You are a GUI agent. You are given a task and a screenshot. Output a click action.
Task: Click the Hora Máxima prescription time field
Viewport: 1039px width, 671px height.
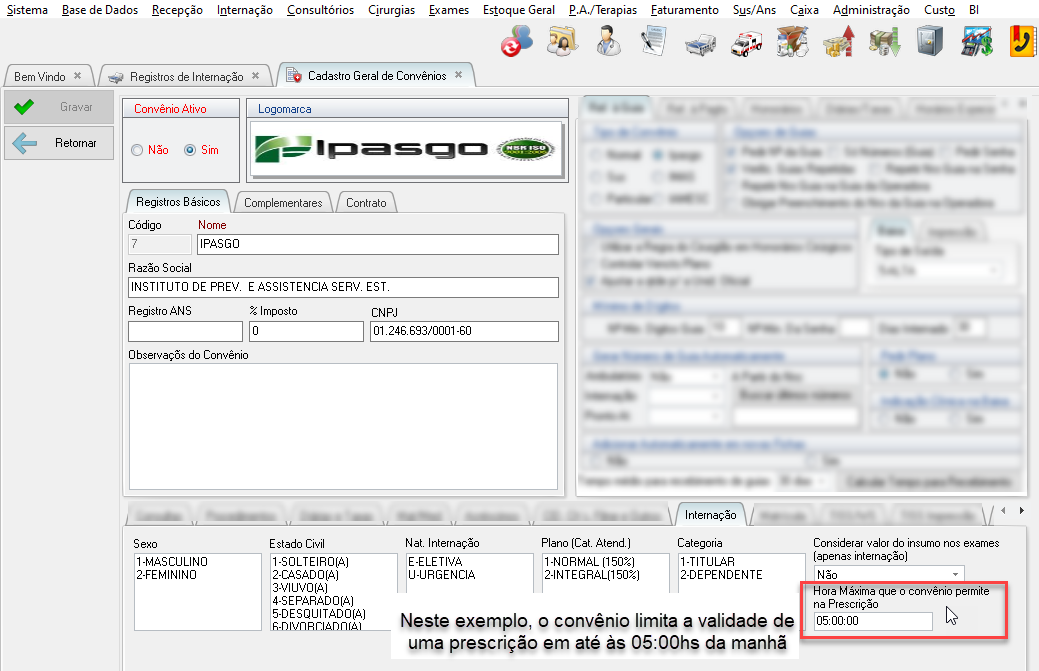pyautogui.click(x=872, y=621)
